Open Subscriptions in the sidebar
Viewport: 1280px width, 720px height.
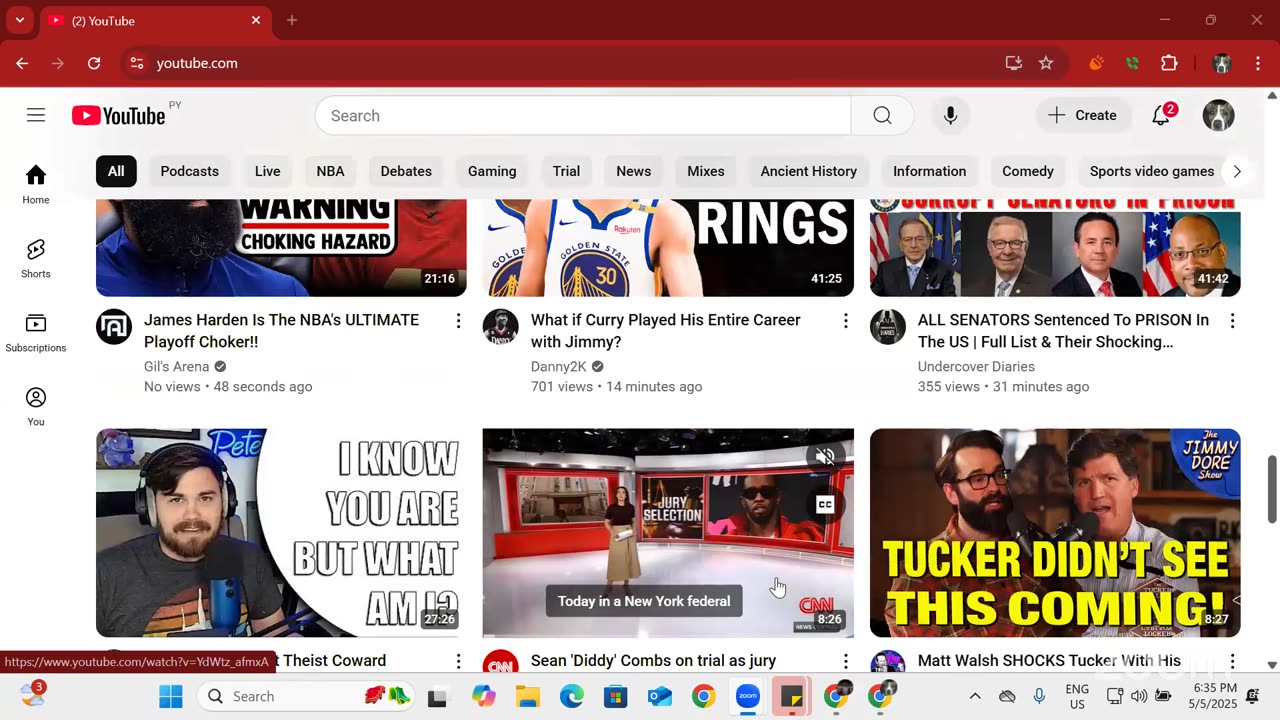(x=36, y=333)
